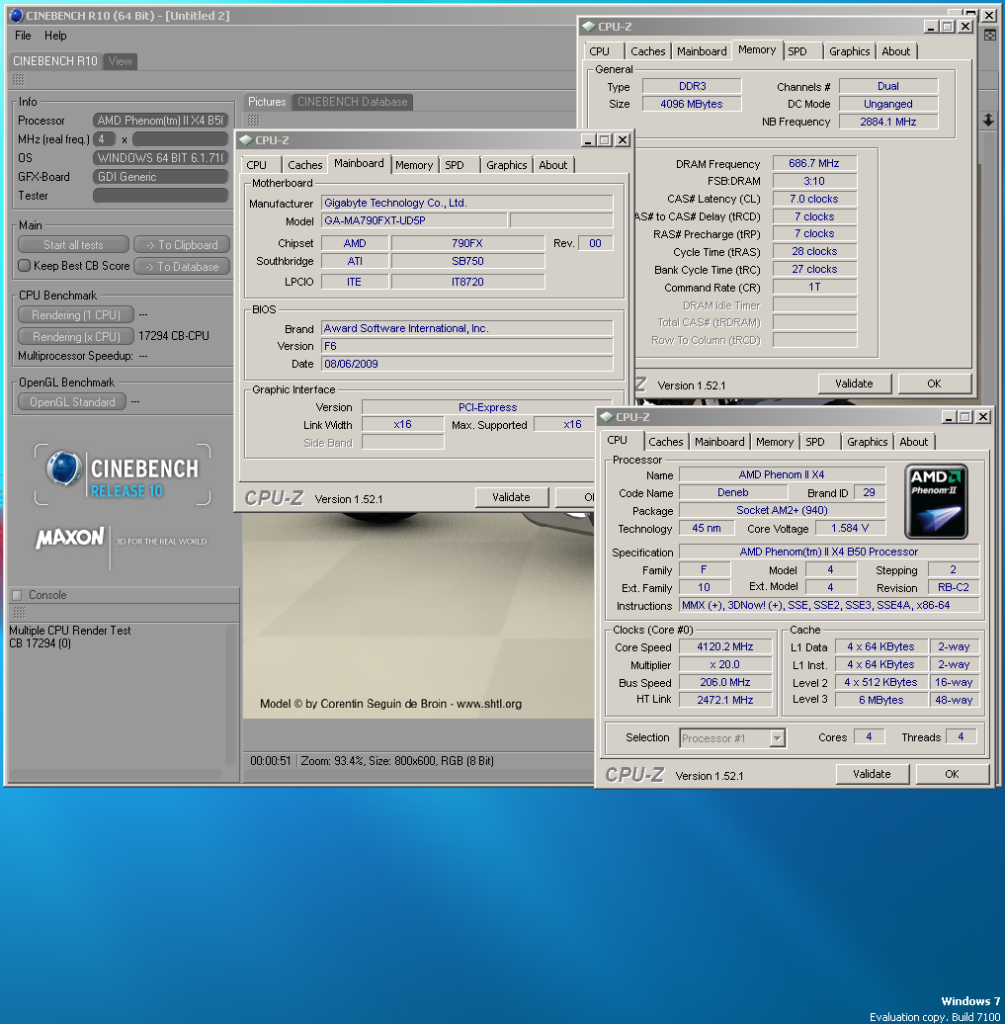Screen dimensions: 1005x1024
Task: Click the vertical double-arrow icon in Cinebench
Action: pos(988,120)
